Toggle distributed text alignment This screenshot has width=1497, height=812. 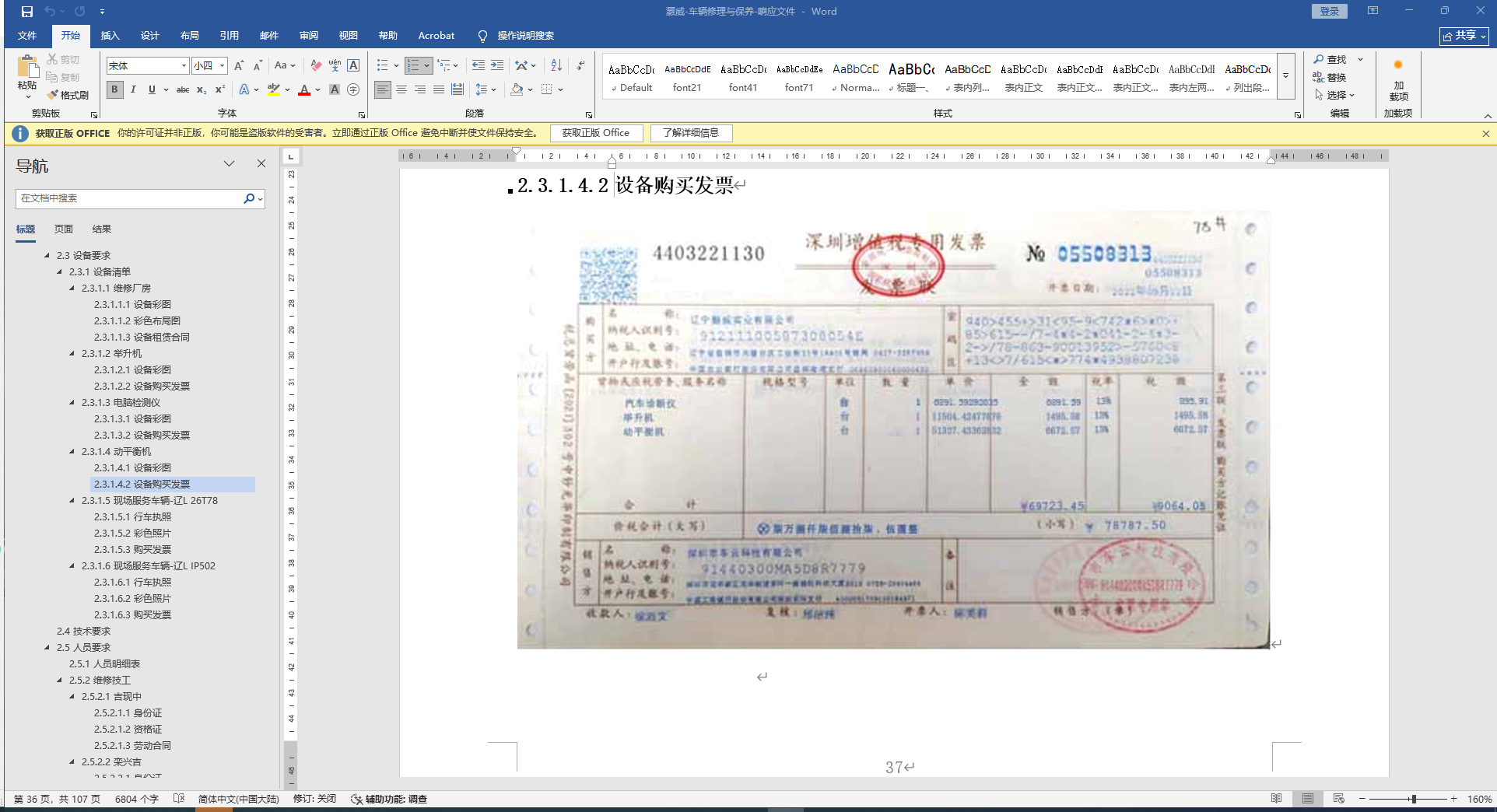click(458, 89)
